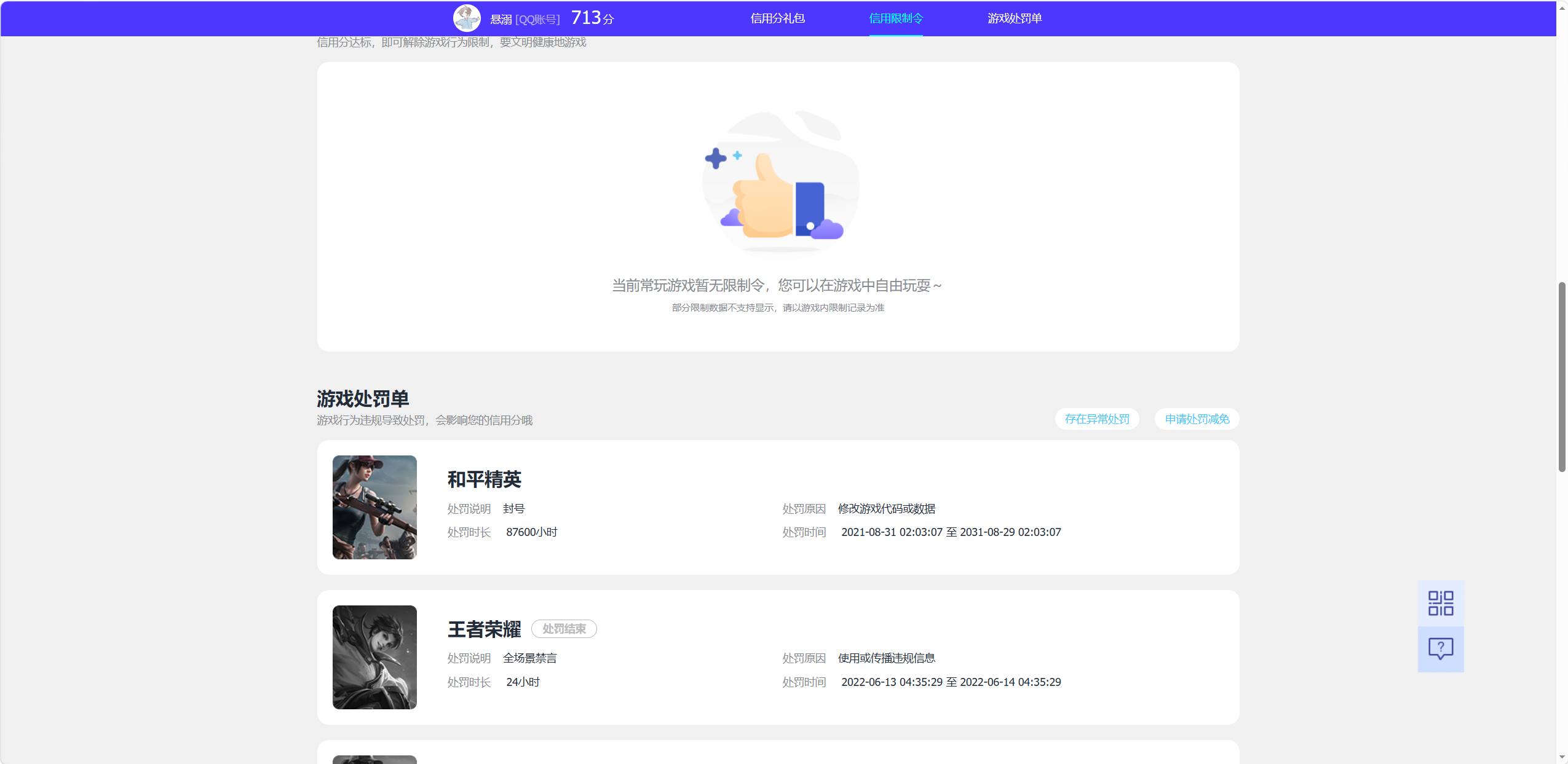Viewport: 1568px width, 764px height.
Task: Click the scrollbar down arrow
Action: point(1562,757)
